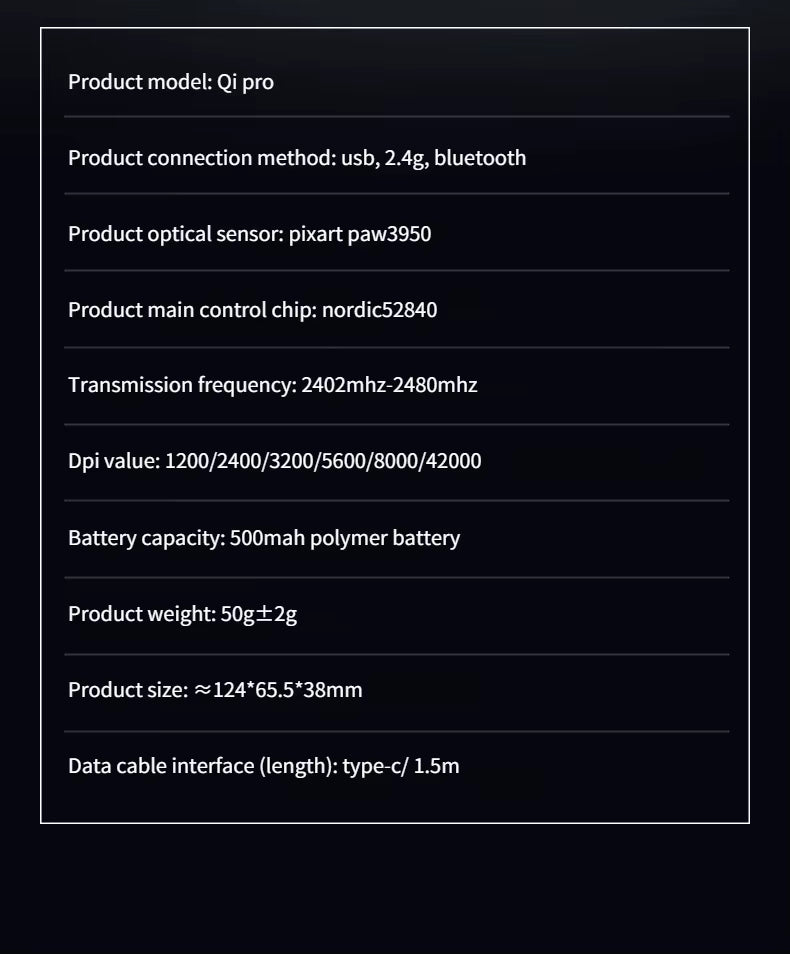
Task: Select the "Product connection method" label
Action: click(x=197, y=158)
